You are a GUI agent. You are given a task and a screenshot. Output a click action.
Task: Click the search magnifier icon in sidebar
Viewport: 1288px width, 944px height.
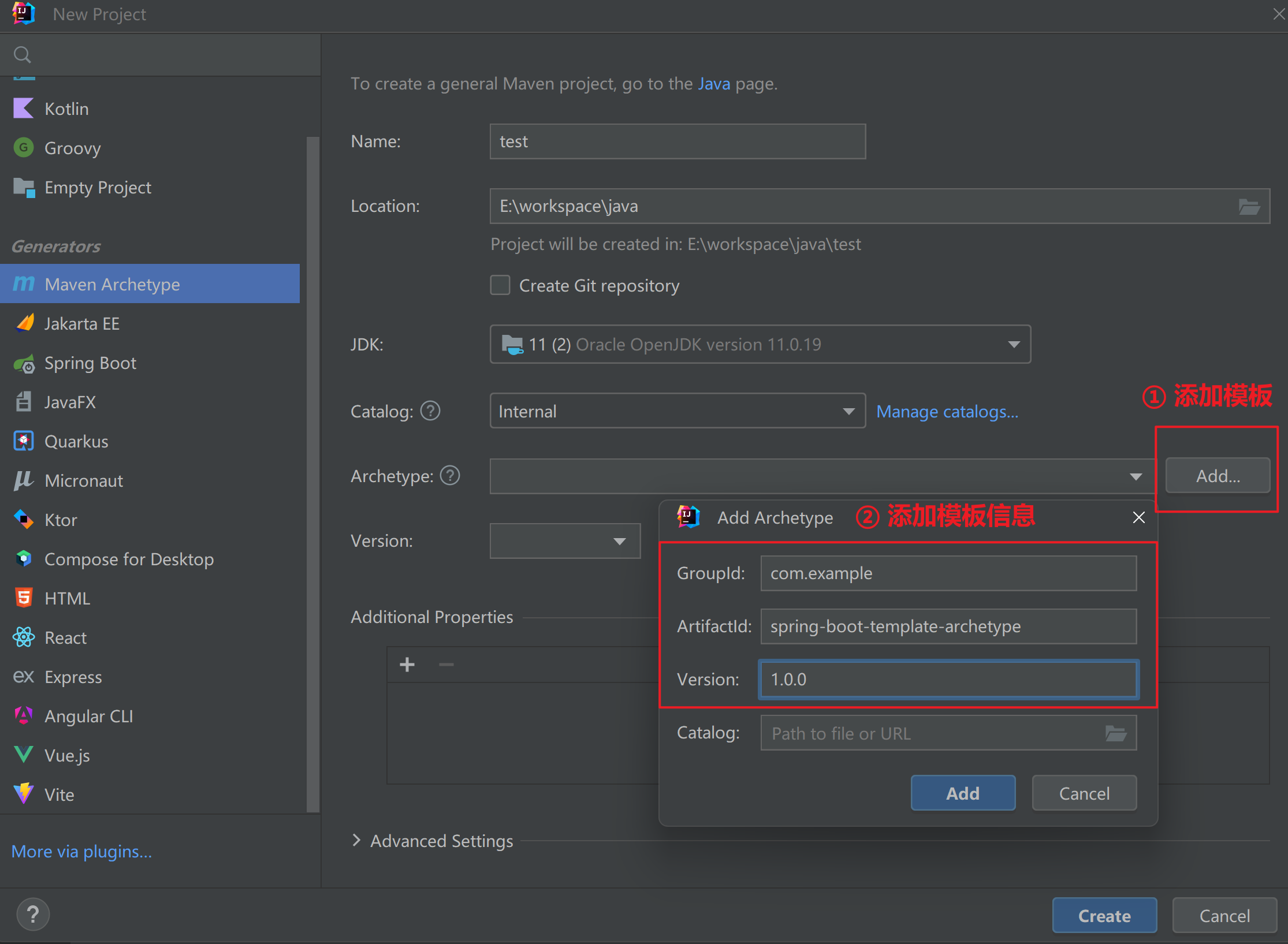[22, 55]
